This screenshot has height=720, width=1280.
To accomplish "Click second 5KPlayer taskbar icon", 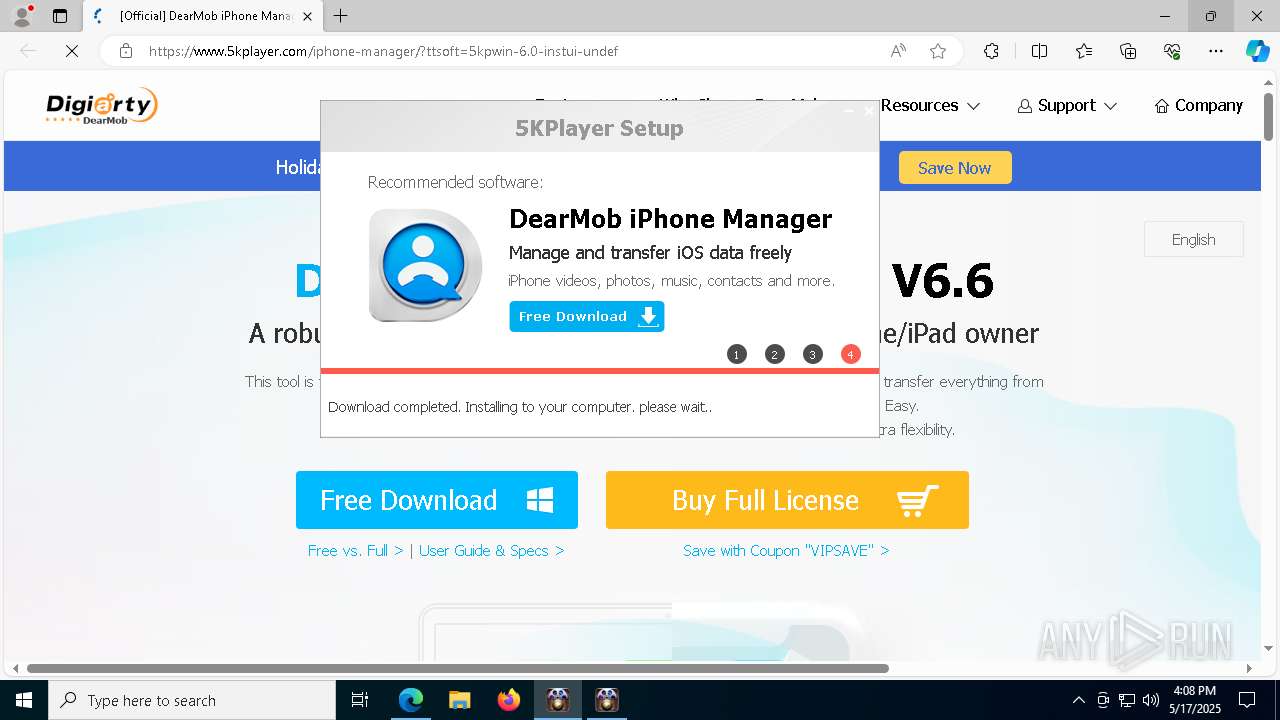I will 606,700.
